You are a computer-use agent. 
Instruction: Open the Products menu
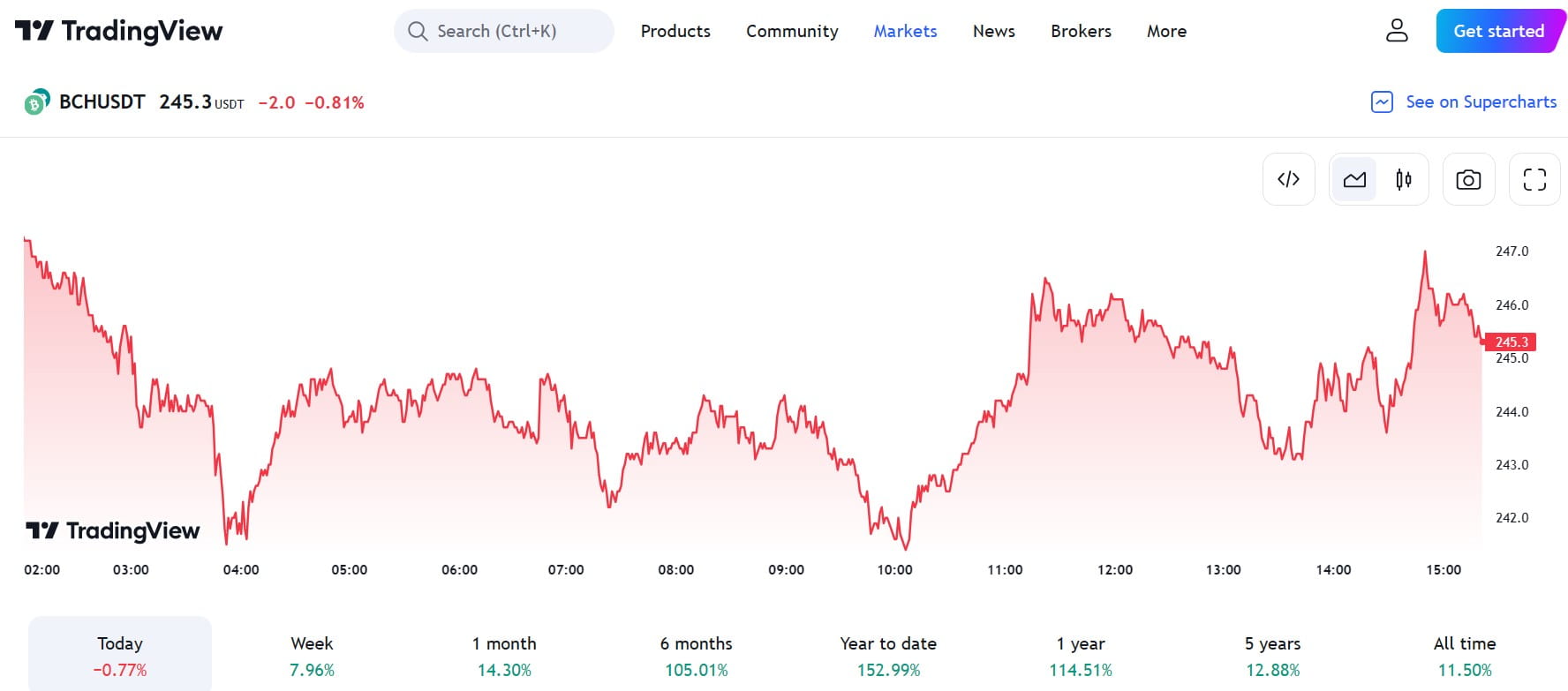tap(675, 31)
